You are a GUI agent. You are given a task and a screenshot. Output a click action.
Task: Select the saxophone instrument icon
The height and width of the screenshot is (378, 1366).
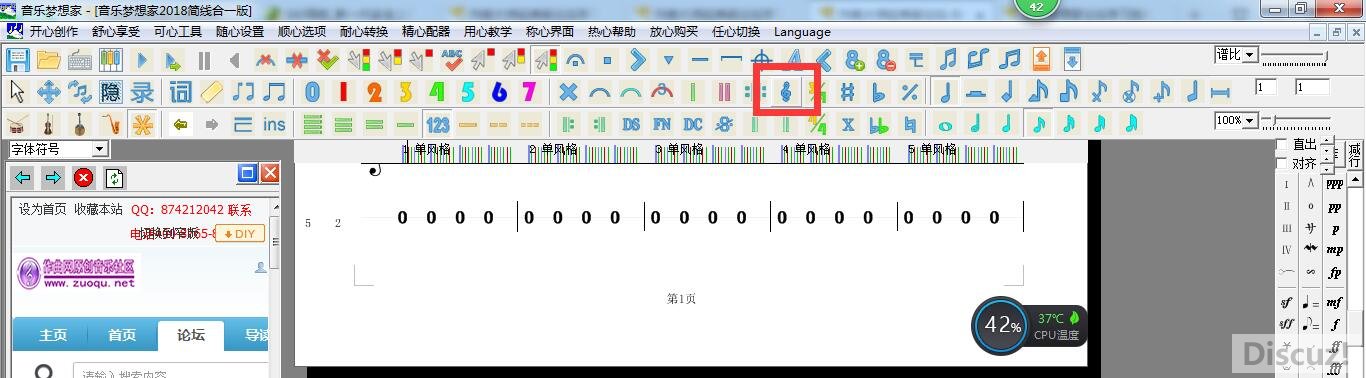[110, 125]
